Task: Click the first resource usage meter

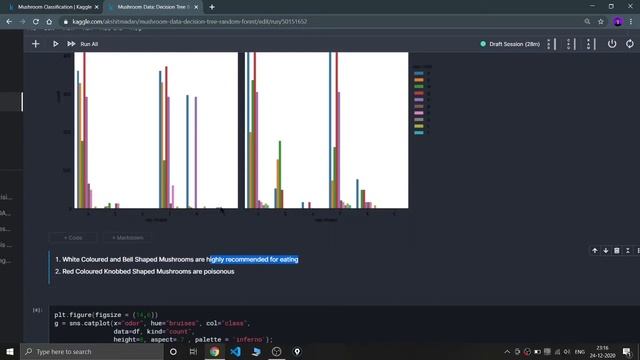Action: (552, 44)
